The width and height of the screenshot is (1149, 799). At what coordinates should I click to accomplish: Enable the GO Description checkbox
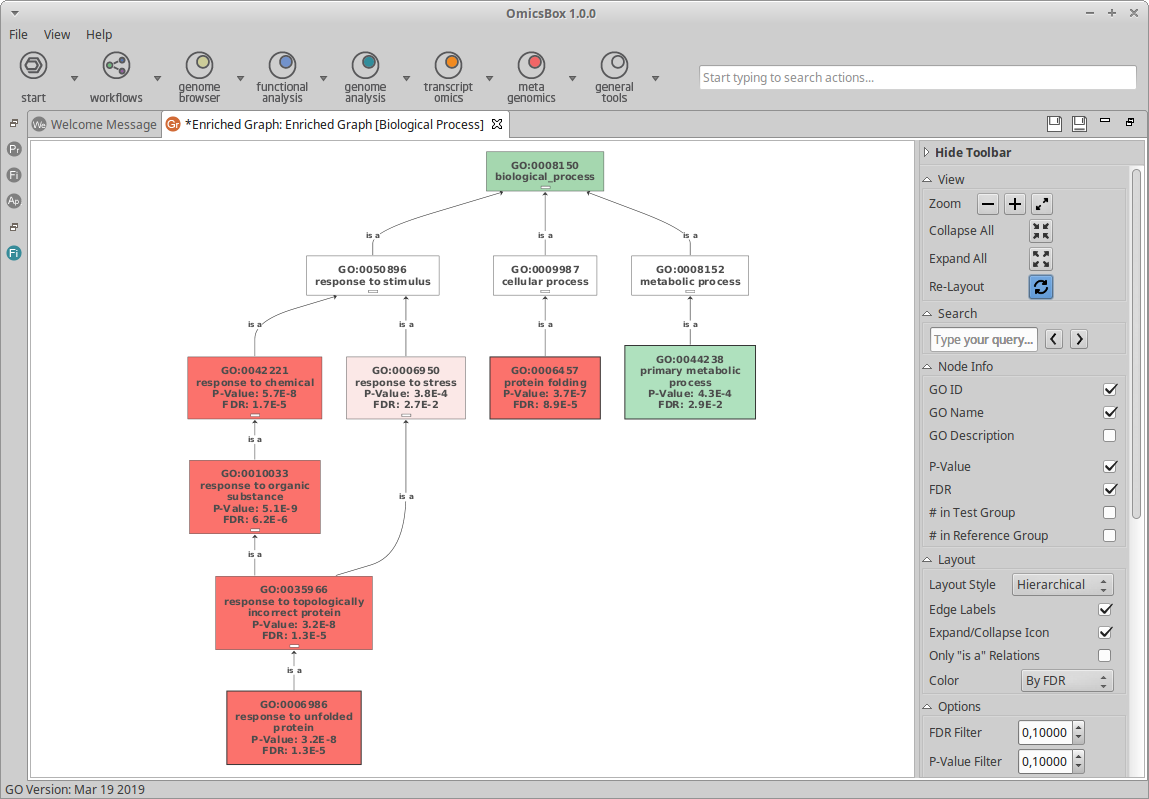click(x=1109, y=436)
